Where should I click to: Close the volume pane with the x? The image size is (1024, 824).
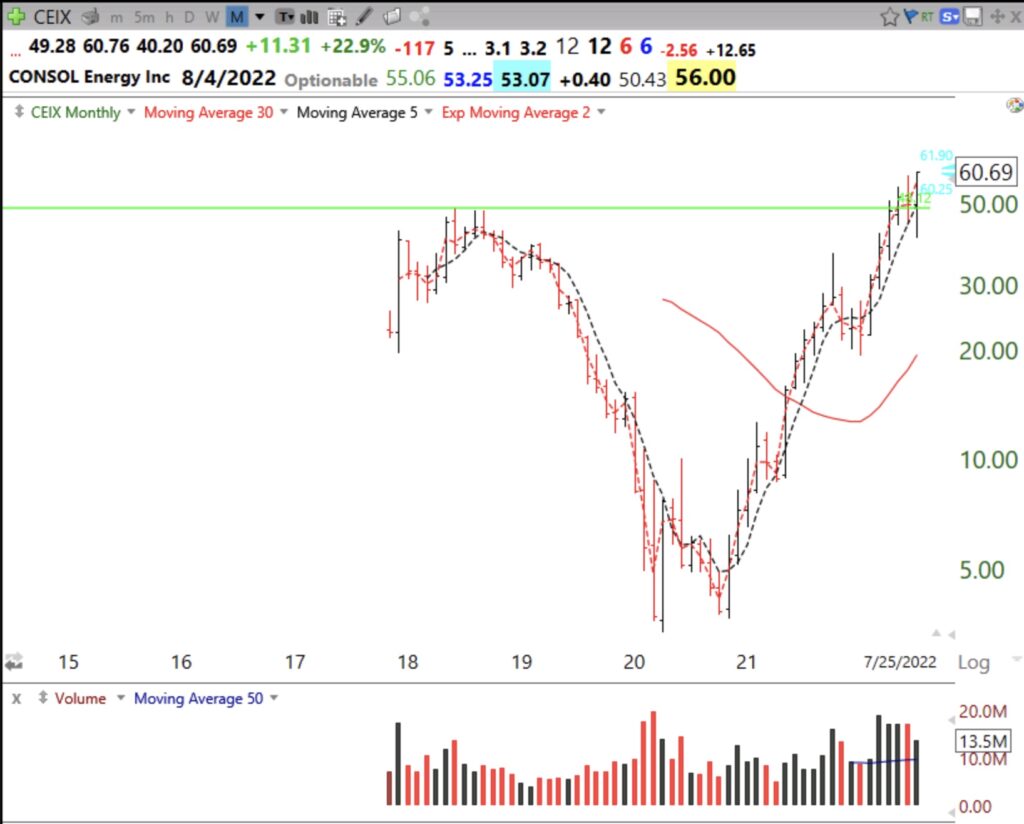[x=16, y=698]
